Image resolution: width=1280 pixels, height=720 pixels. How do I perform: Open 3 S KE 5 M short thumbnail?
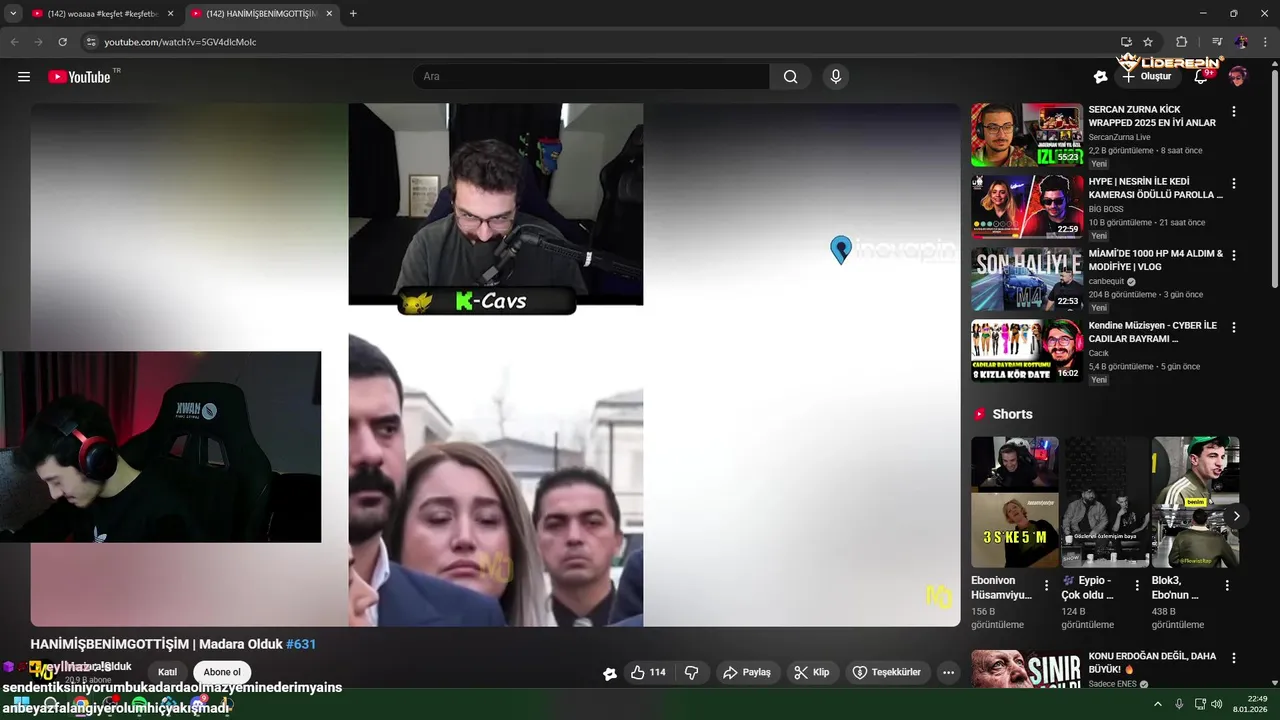tap(1015, 502)
